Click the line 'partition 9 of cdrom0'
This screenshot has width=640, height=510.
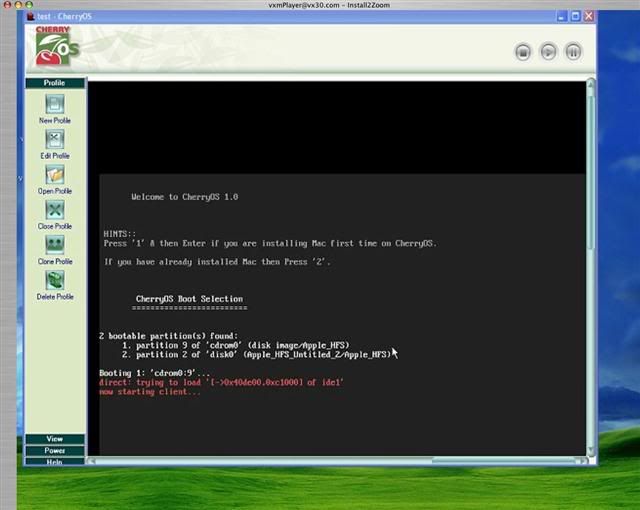coord(236,345)
